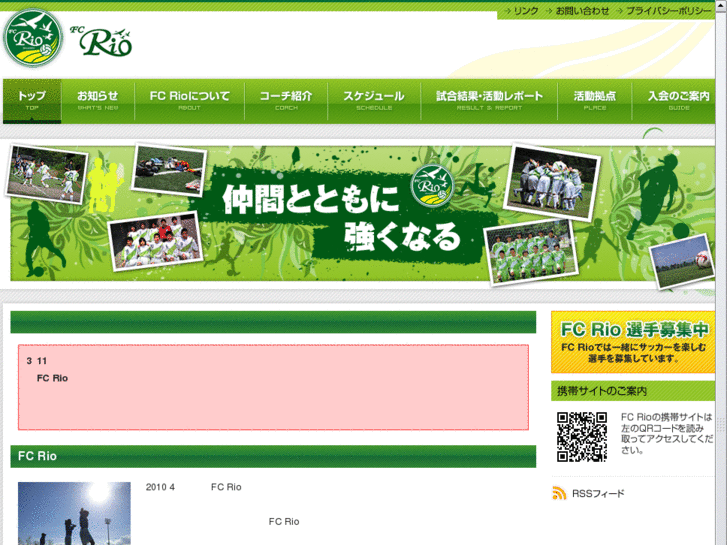Image resolution: width=727 pixels, height=545 pixels.
Task: Open the お問い合わせ contact link
Action: click(578, 11)
